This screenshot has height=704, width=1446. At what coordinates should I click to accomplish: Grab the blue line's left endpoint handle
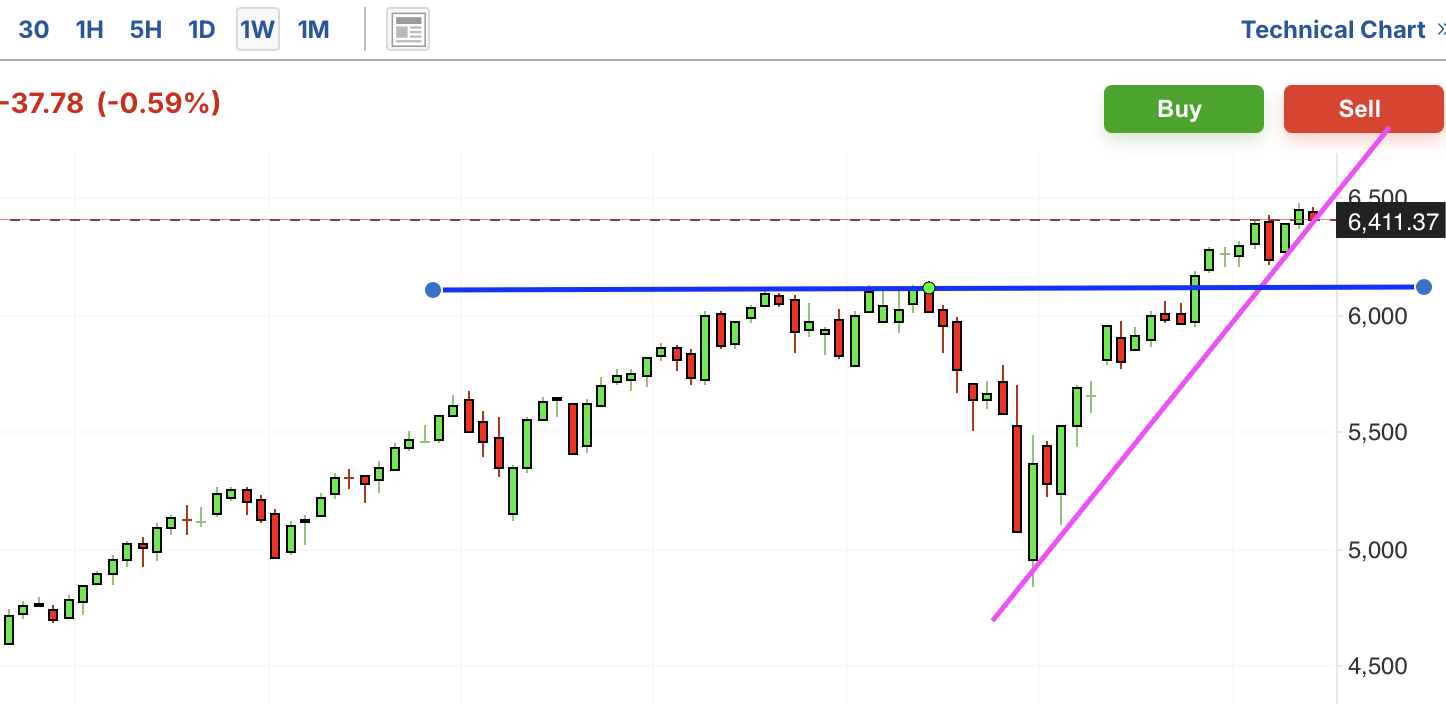point(433,290)
